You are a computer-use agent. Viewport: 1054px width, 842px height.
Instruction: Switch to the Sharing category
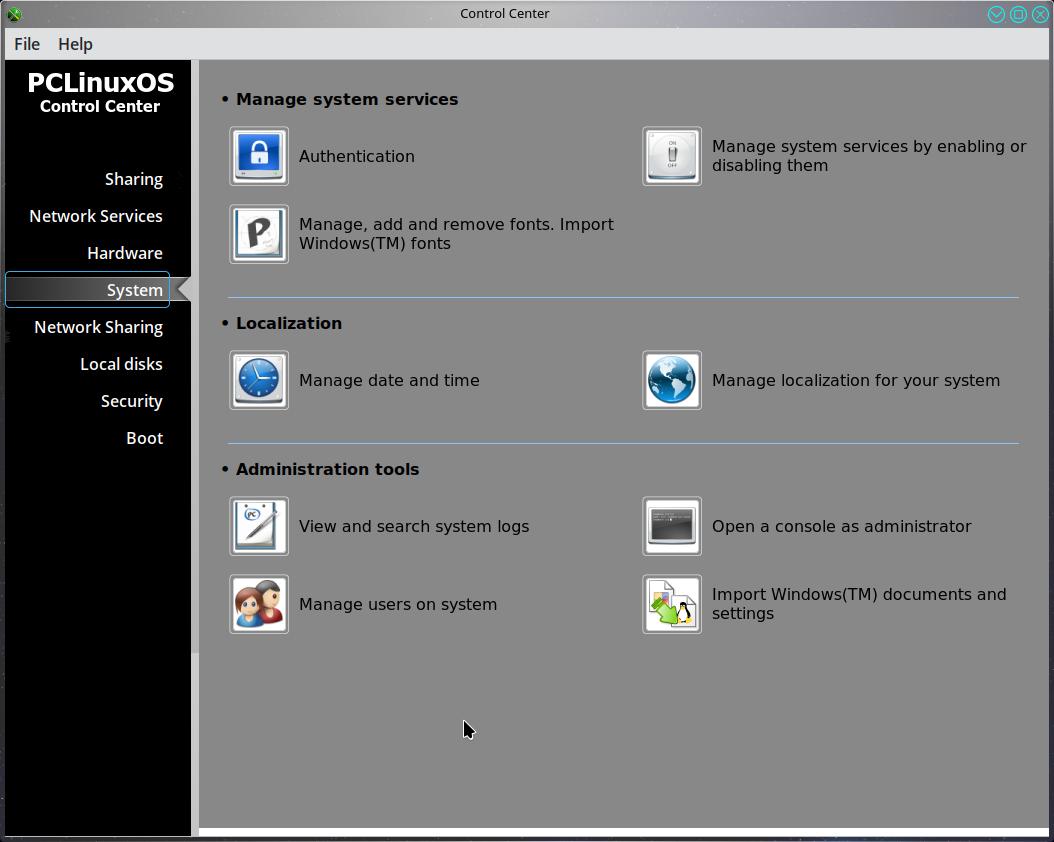point(133,179)
